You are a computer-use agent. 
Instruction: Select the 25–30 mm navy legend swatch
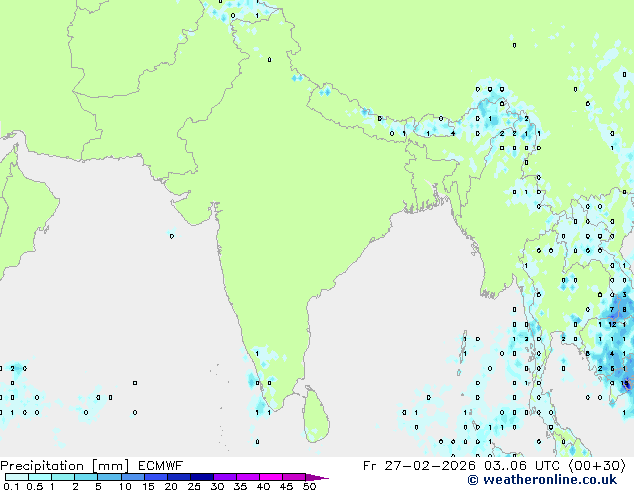(201, 477)
